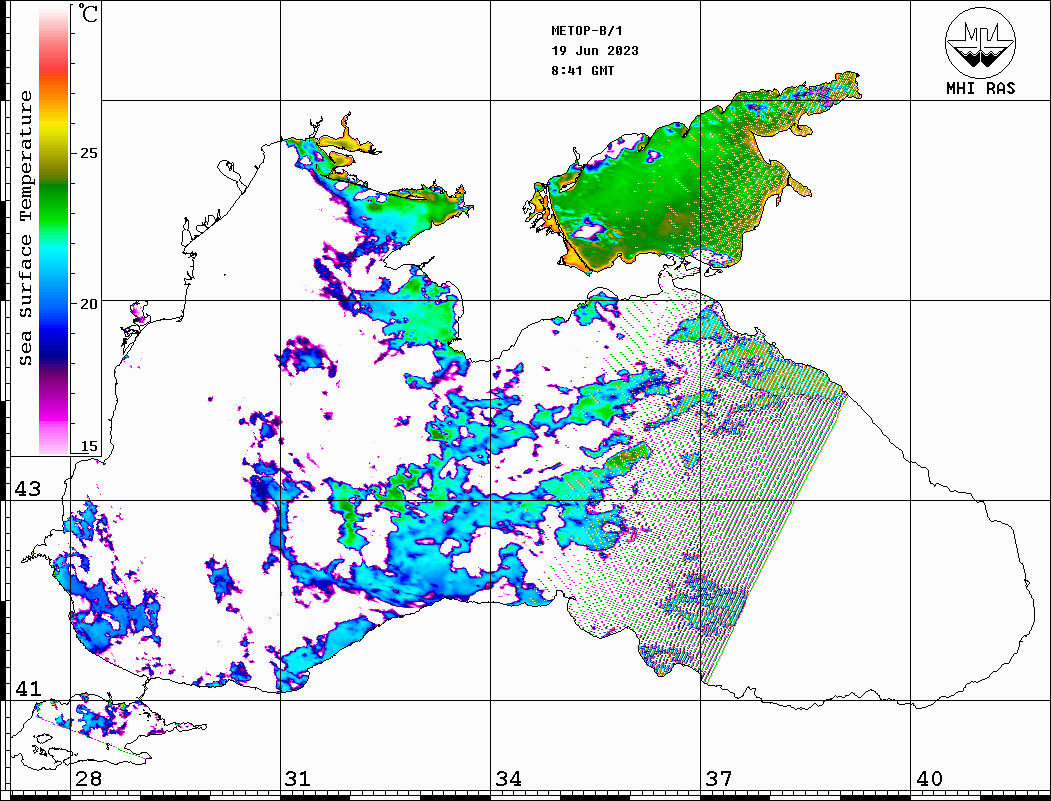Click the latitude label 41
Screen dimensions: 1051x801
click(x=25, y=689)
